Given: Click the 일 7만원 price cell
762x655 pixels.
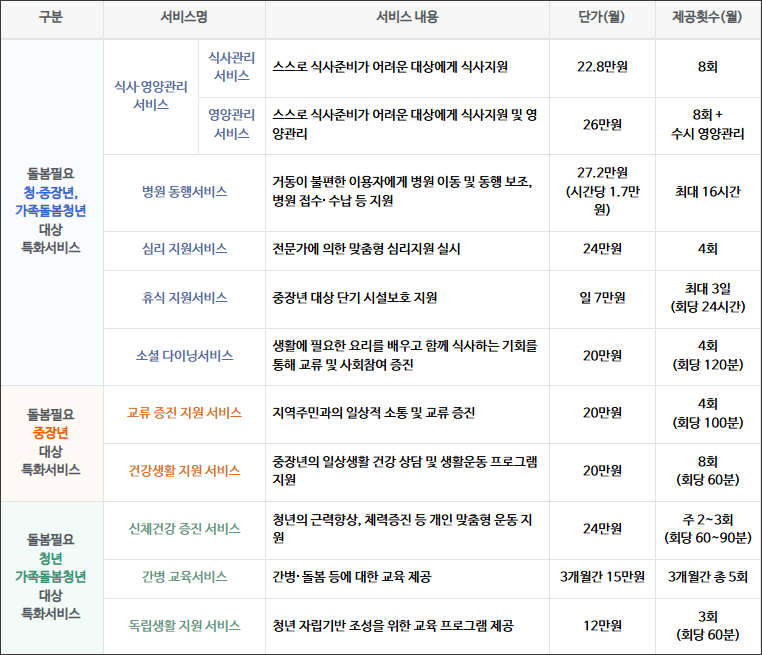Looking at the screenshot, I should click(602, 298).
